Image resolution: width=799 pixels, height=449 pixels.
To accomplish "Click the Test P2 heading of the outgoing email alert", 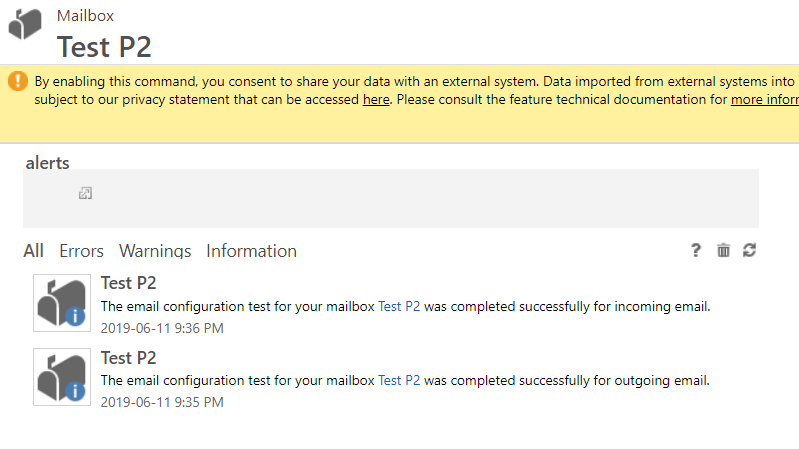I will coord(128,358).
